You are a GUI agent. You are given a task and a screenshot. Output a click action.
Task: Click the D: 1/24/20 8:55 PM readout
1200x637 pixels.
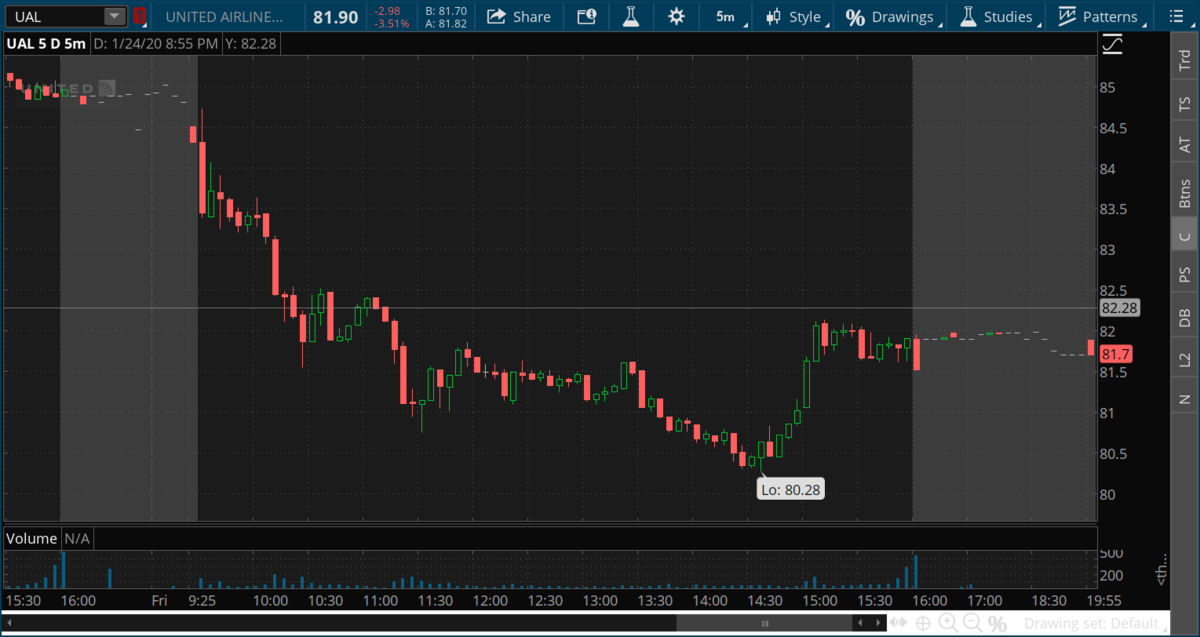tap(155, 44)
